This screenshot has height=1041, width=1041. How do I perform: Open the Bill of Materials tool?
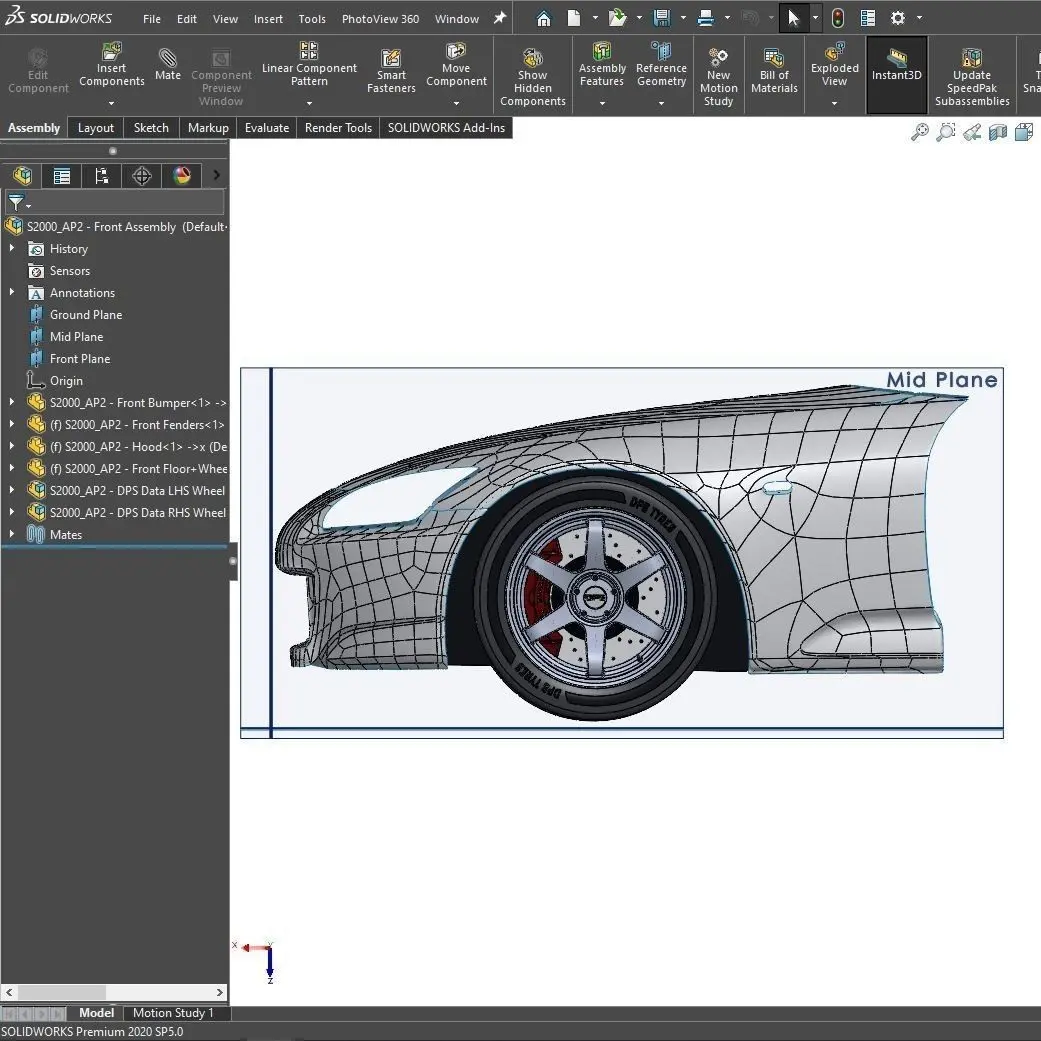[774, 70]
